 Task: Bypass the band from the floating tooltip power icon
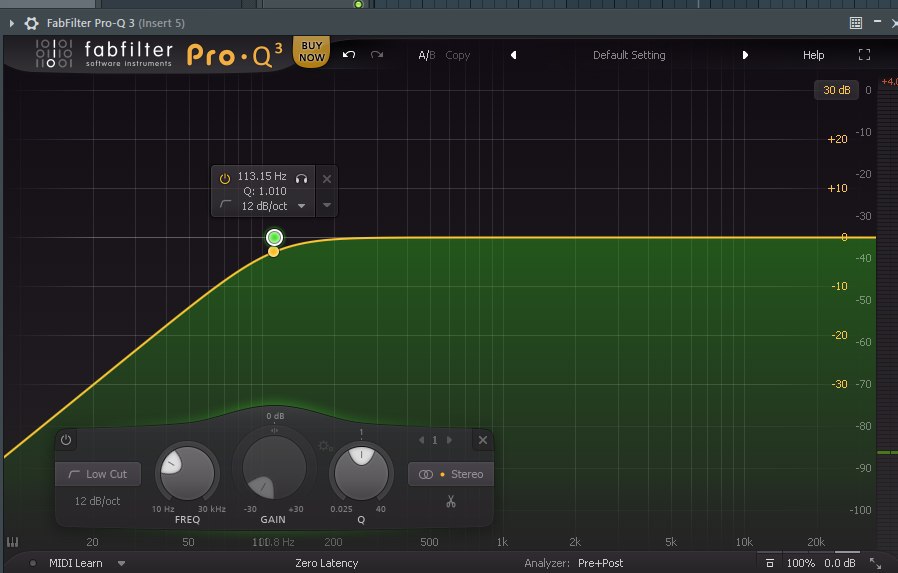point(224,179)
